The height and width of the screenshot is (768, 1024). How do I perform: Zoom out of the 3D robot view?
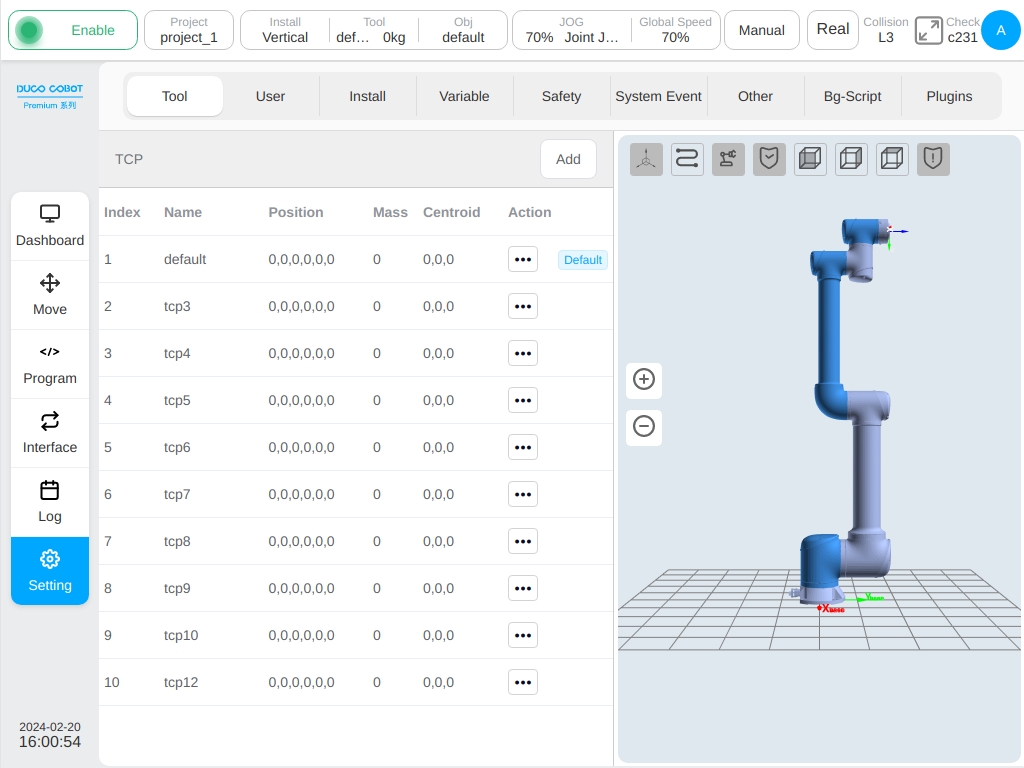tap(644, 426)
